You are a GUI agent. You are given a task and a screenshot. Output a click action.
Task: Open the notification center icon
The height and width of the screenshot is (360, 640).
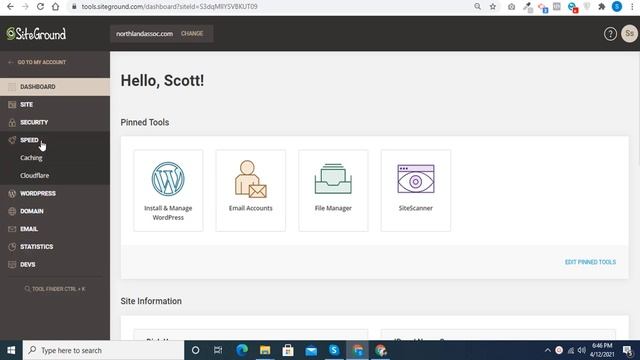click(628, 350)
